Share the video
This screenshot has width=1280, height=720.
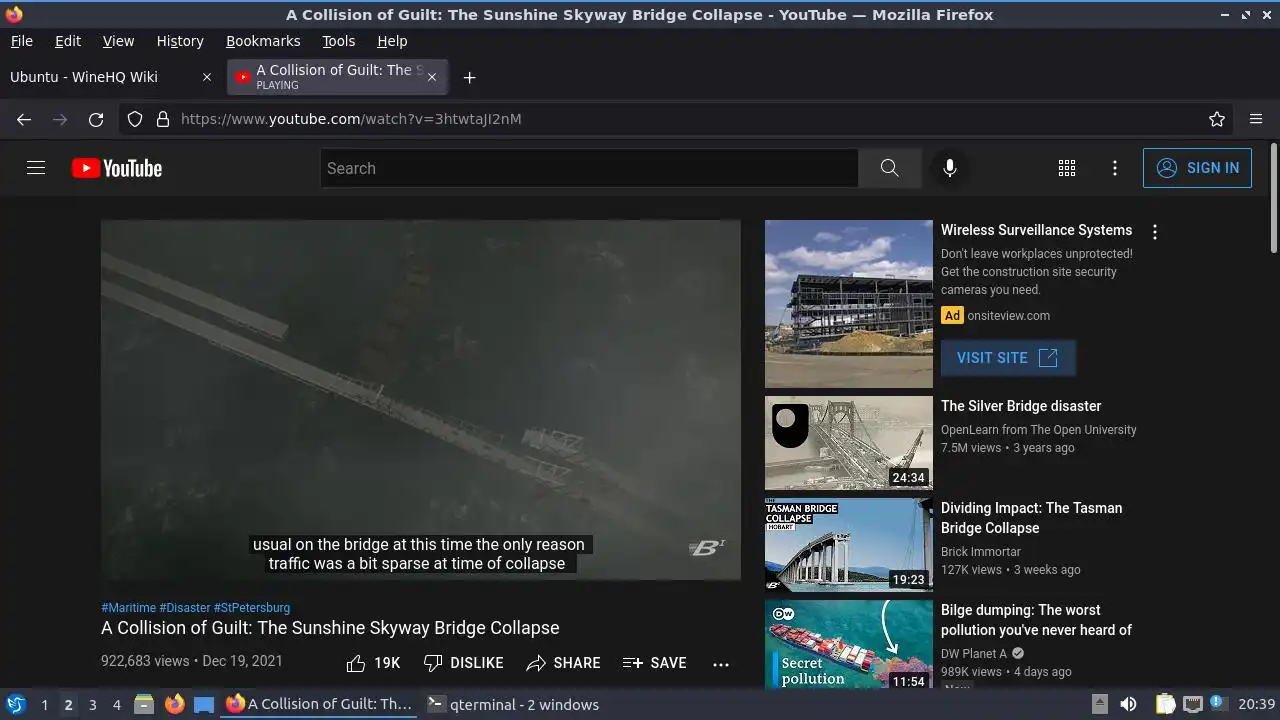[563, 663]
